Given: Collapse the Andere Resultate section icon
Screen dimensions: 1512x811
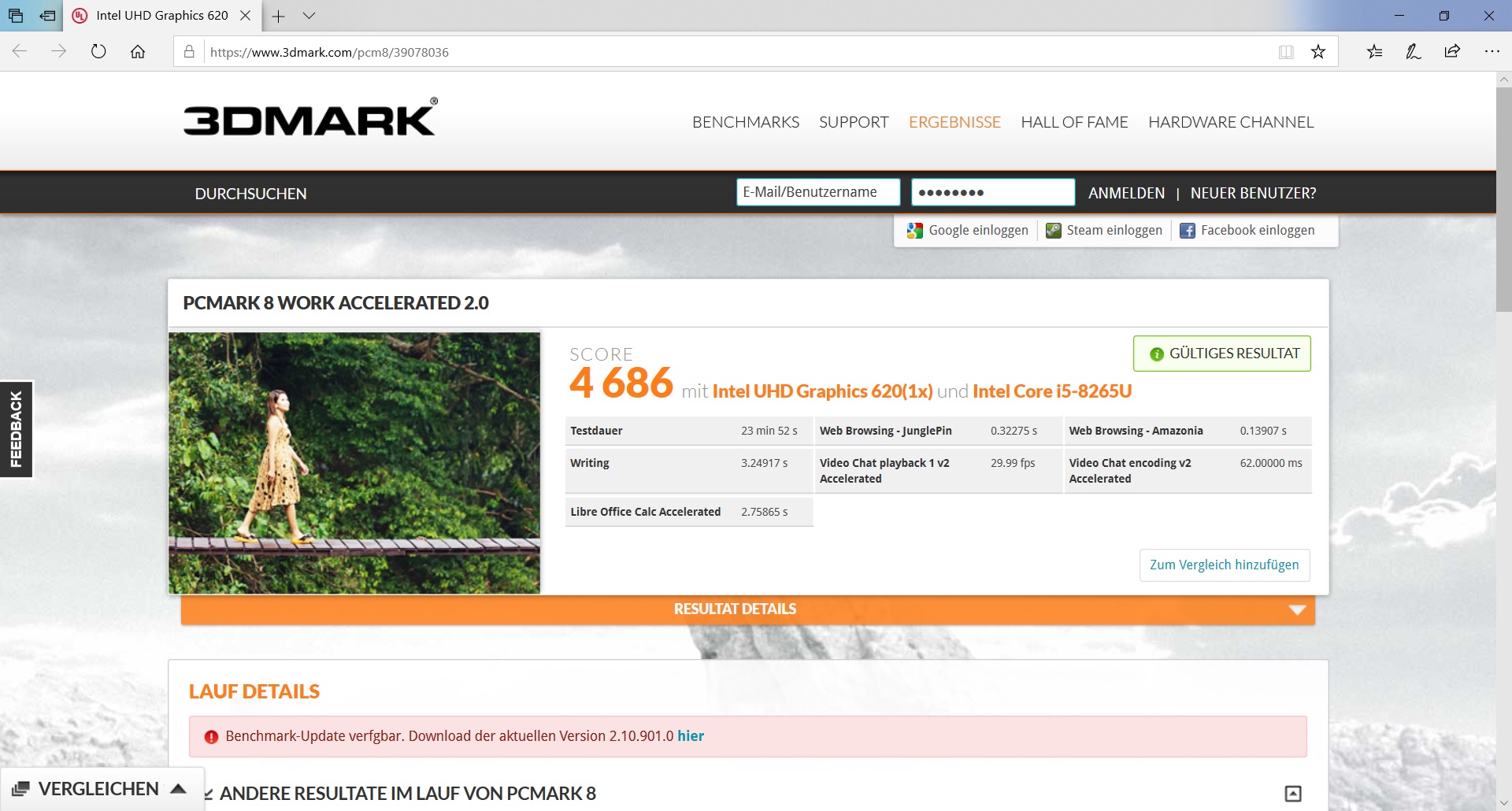Looking at the screenshot, I should pos(1293,794).
